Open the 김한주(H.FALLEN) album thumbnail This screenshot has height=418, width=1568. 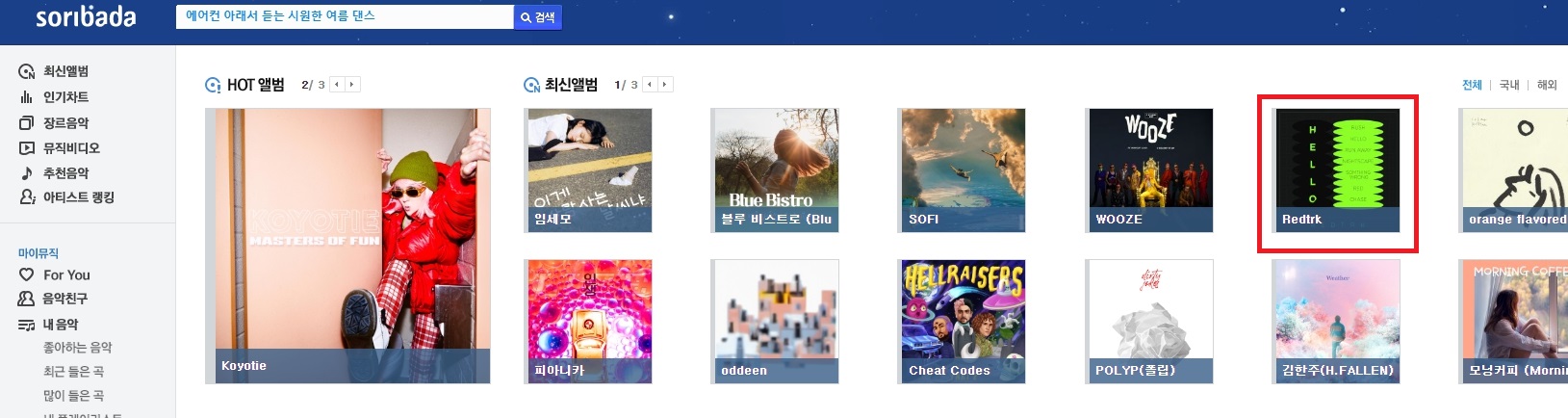pyautogui.click(x=1336, y=321)
